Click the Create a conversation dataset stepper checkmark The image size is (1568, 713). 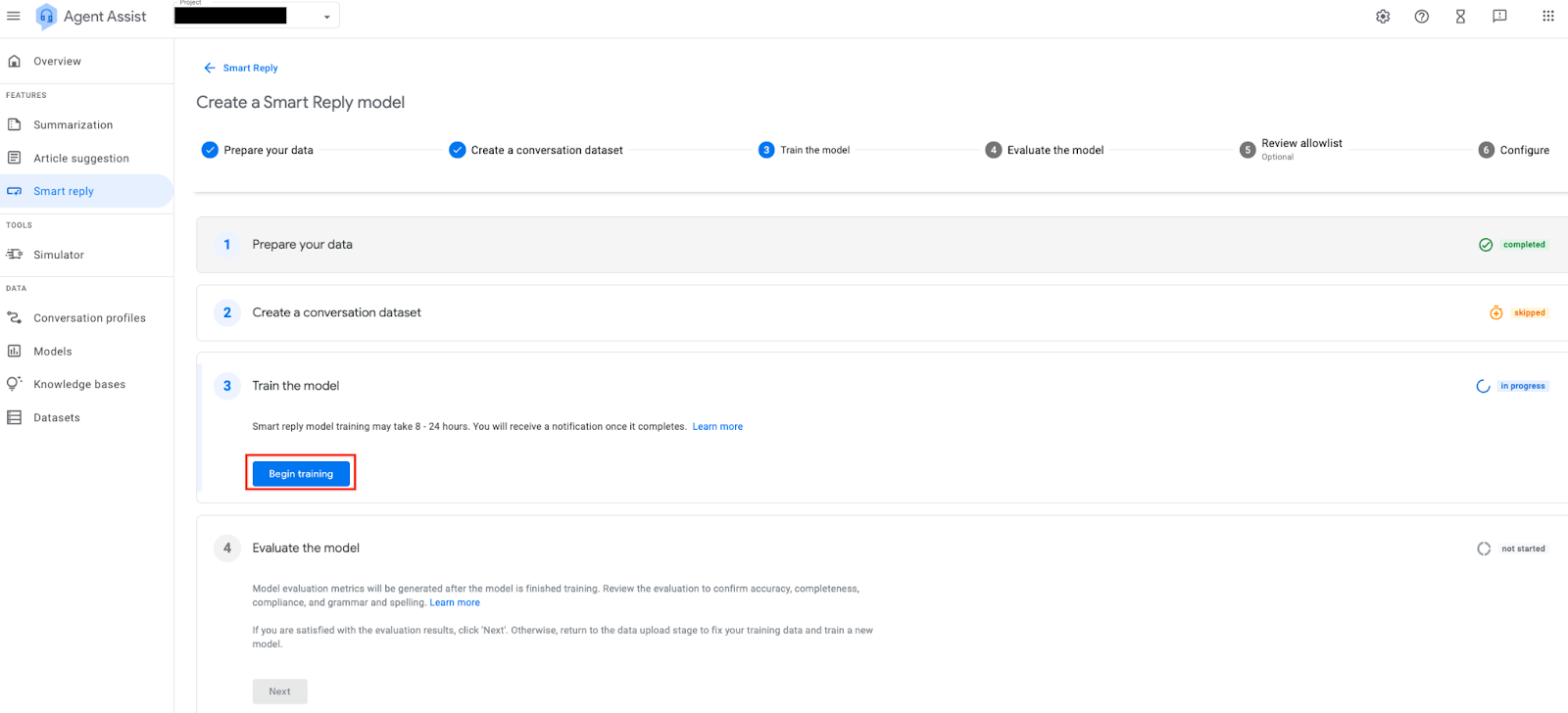[458, 150]
